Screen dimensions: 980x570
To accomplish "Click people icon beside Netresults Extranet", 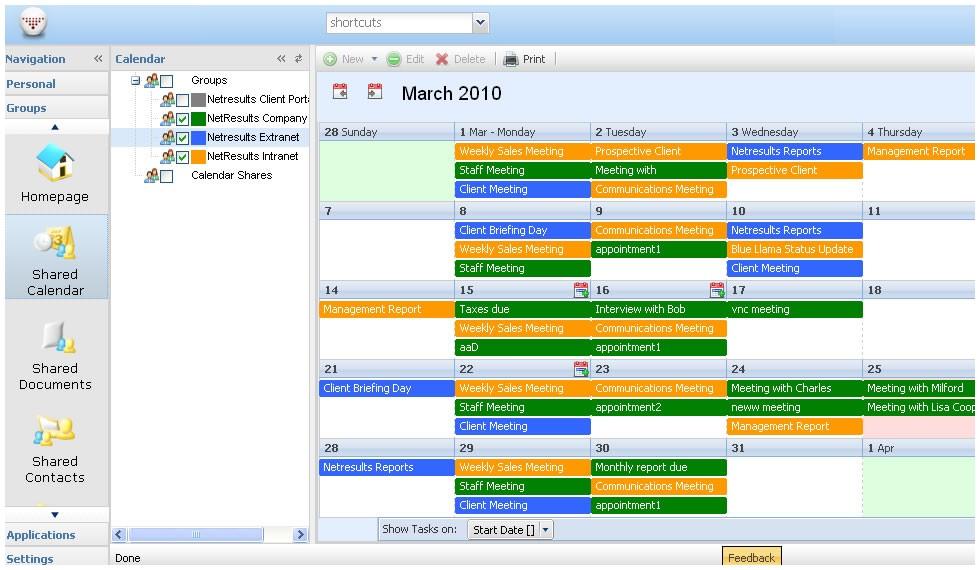I will [x=168, y=138].
